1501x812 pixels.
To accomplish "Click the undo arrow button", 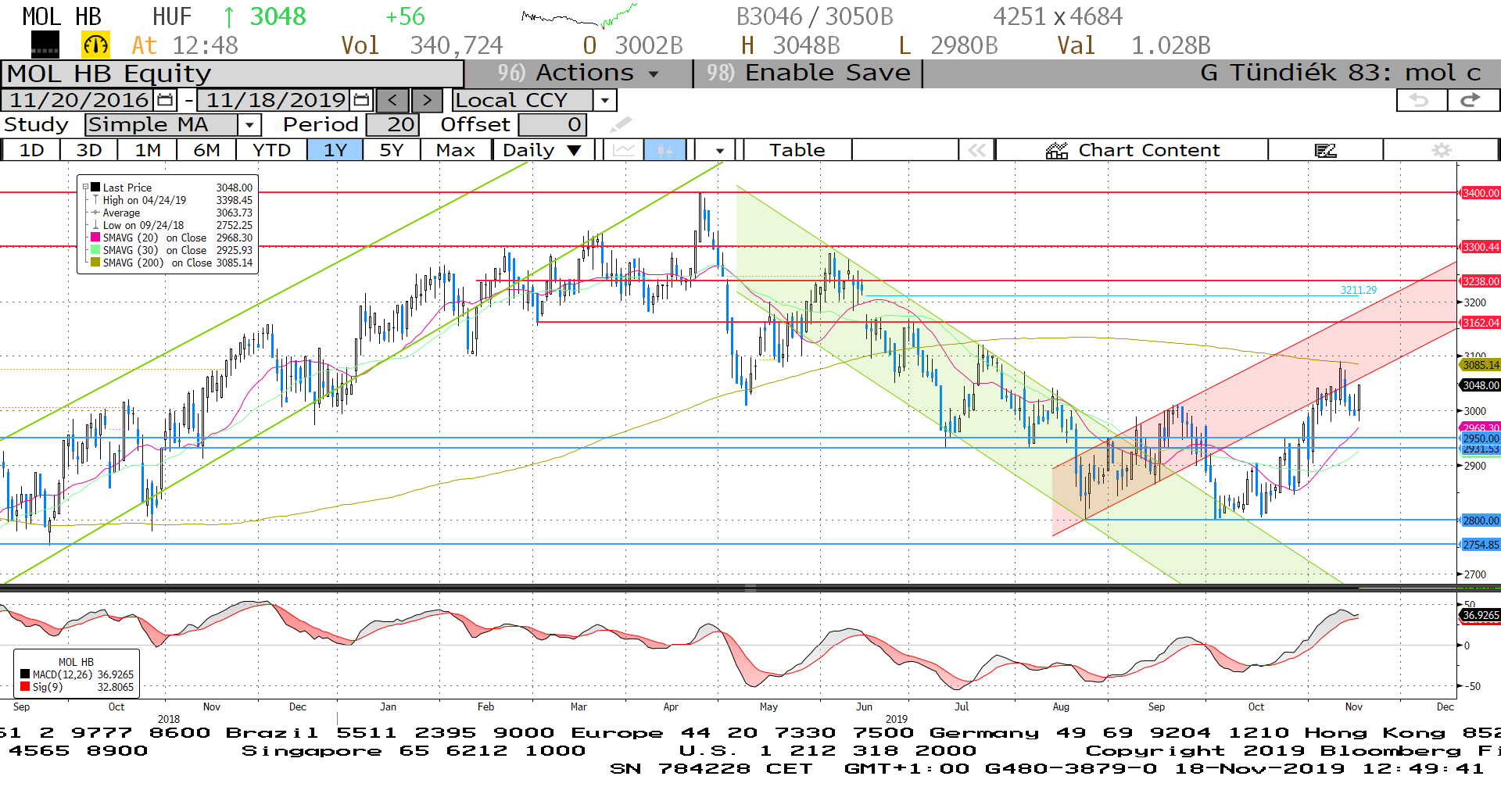I will click(x=1420, y=100).
